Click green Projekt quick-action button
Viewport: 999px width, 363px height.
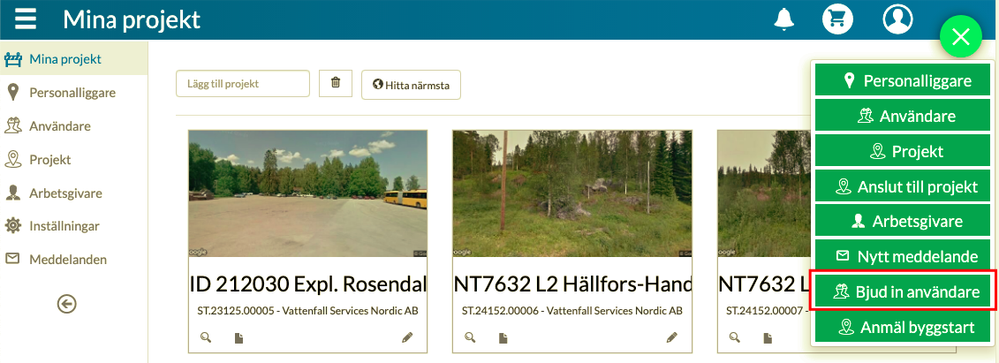903,151
